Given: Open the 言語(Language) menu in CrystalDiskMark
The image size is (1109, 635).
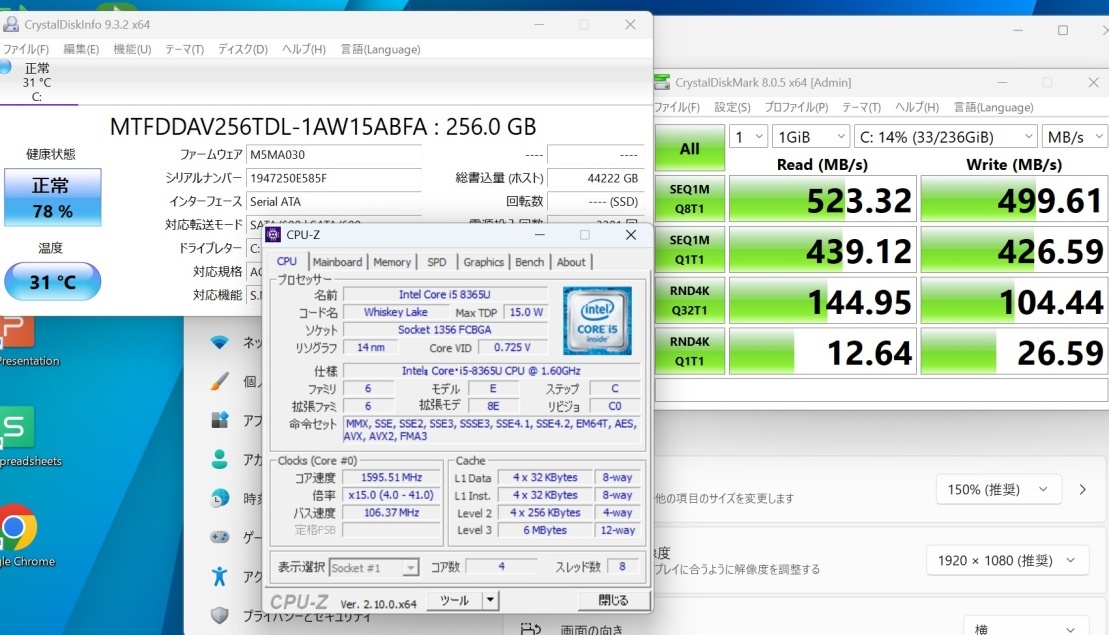Looking at the screenshot, I should 993,107.
